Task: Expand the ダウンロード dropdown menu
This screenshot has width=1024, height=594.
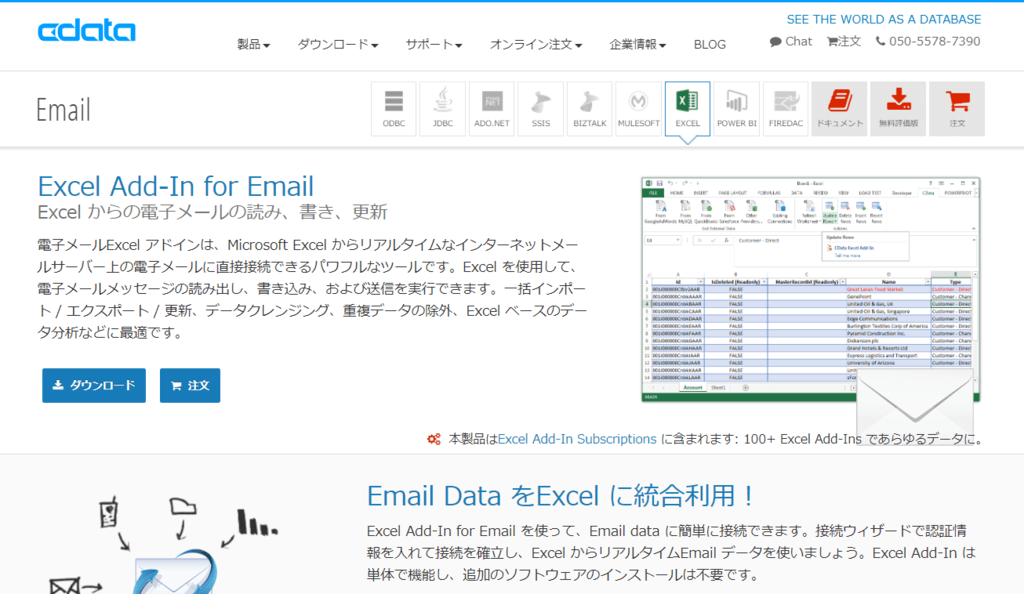Action: click(338, 44)
